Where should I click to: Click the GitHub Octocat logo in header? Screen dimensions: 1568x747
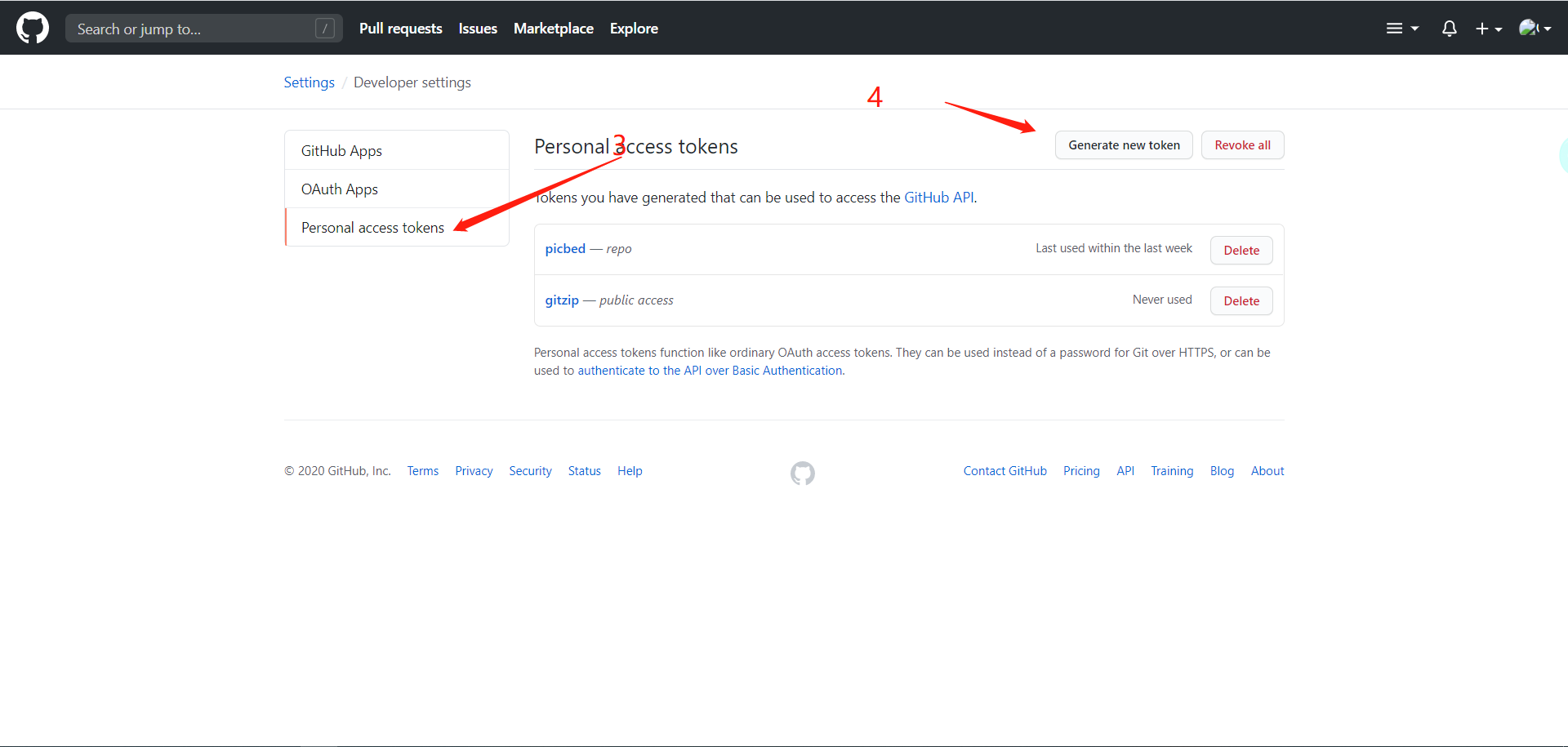pyautogui.click(x=33, y=28)
